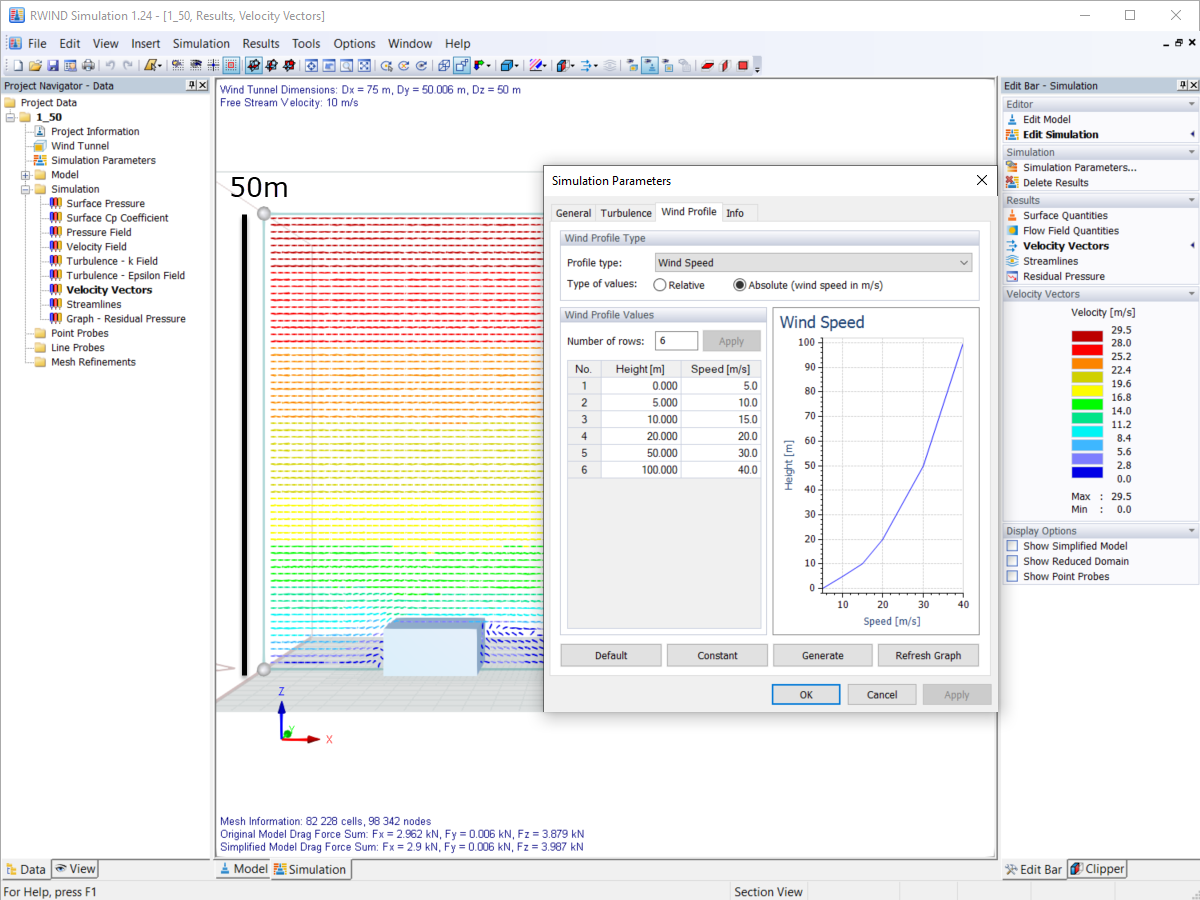Enable Show Simplified Model checkbox

click(x=1012, y=546)
